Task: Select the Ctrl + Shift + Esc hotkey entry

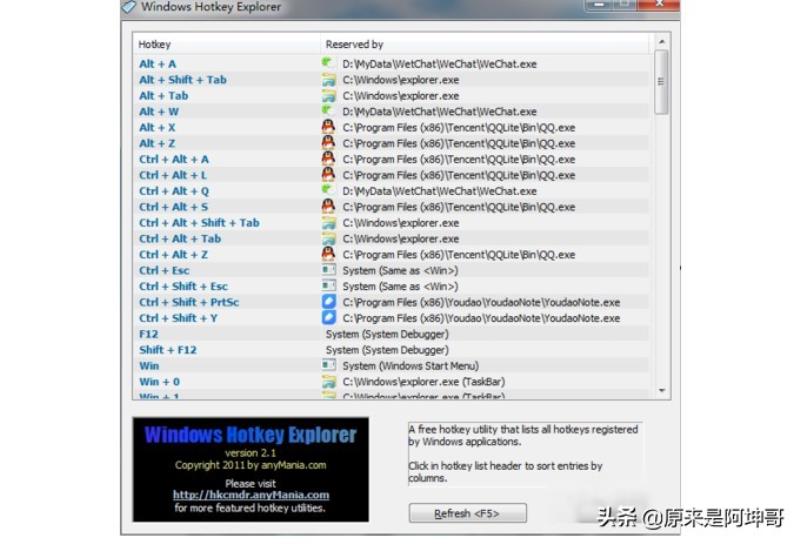Action: 183,286
